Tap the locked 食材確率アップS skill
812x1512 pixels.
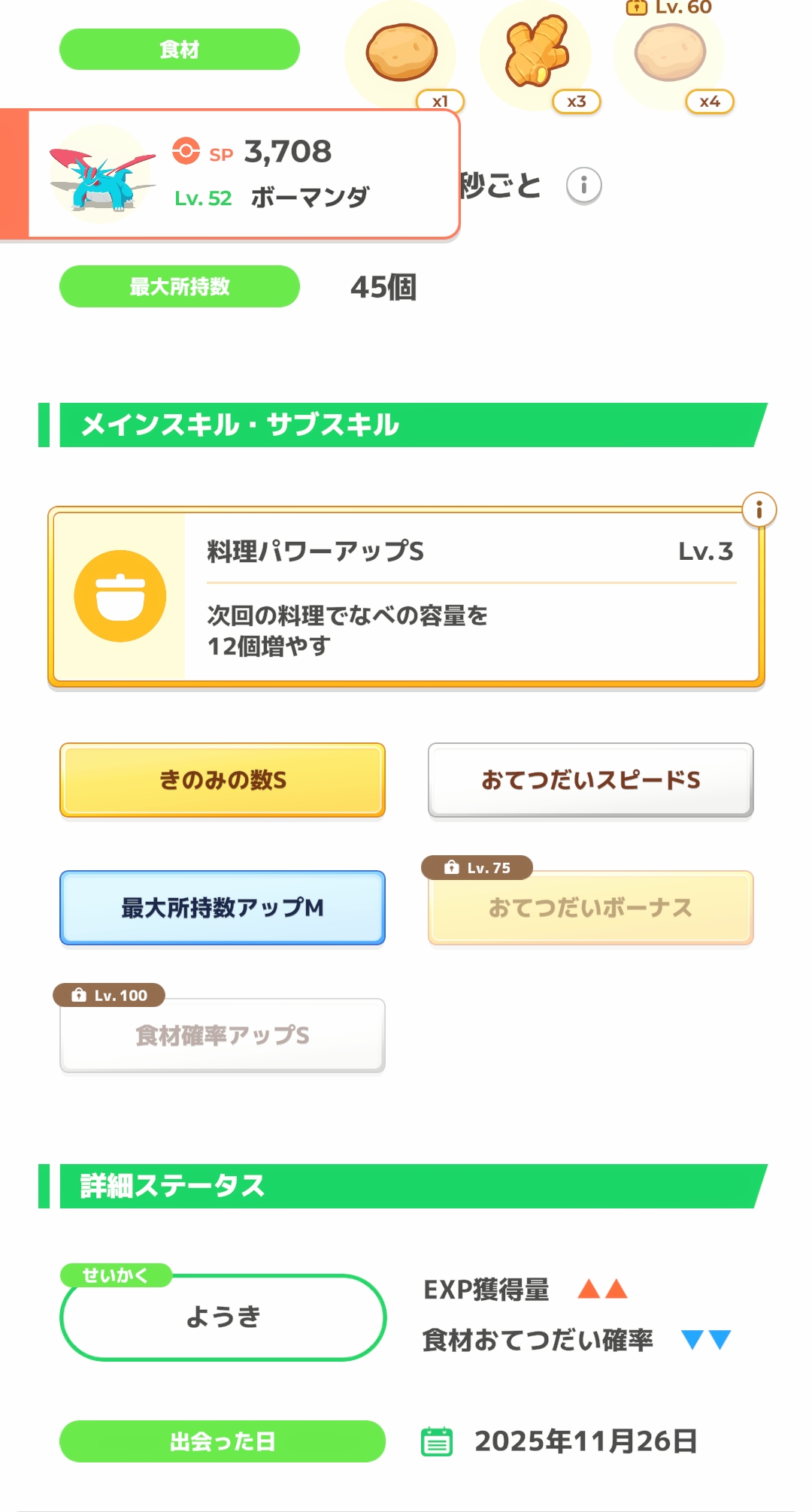(223, 1036)
